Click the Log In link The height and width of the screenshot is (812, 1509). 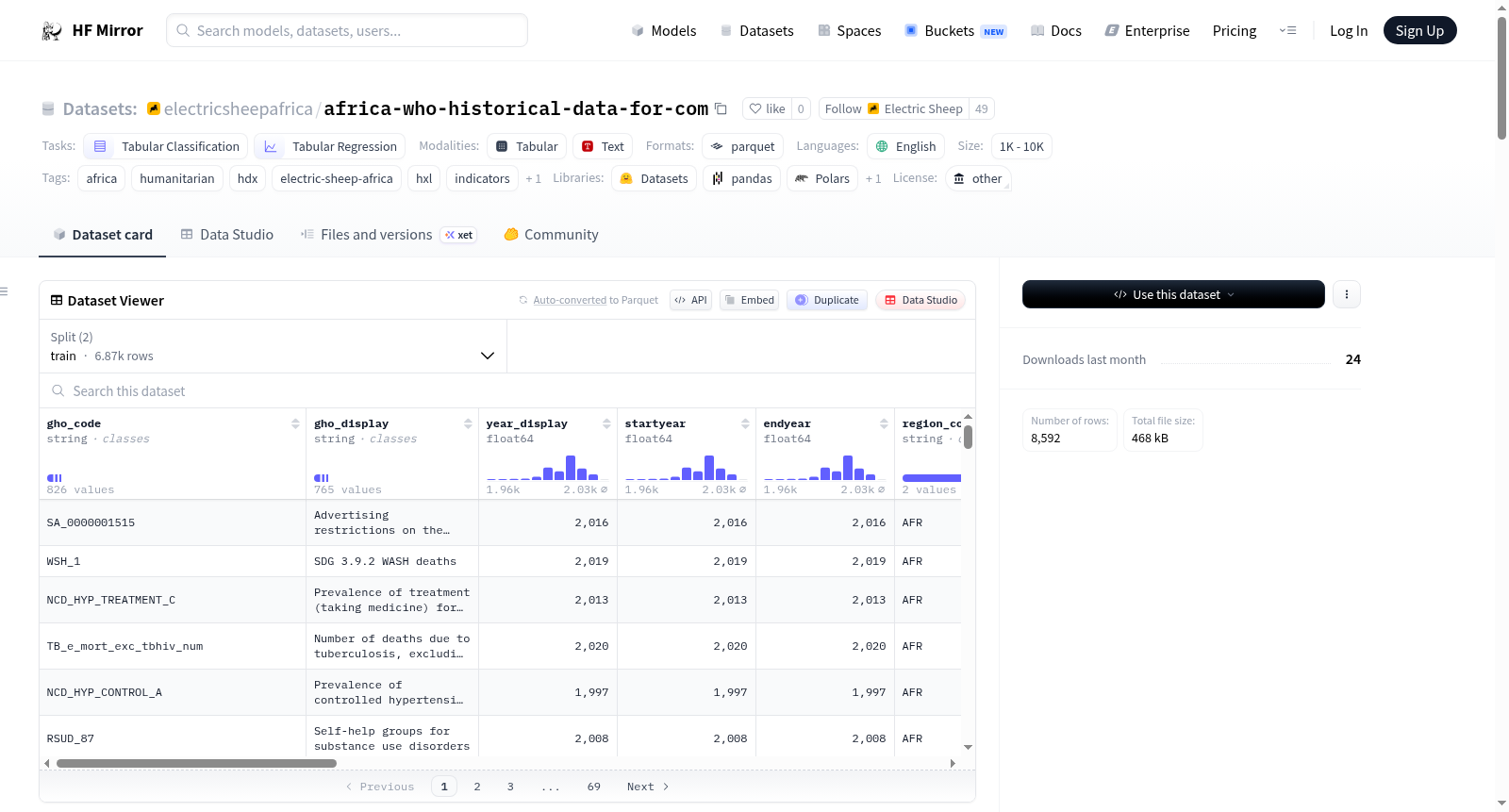[x=1349, y=30]
